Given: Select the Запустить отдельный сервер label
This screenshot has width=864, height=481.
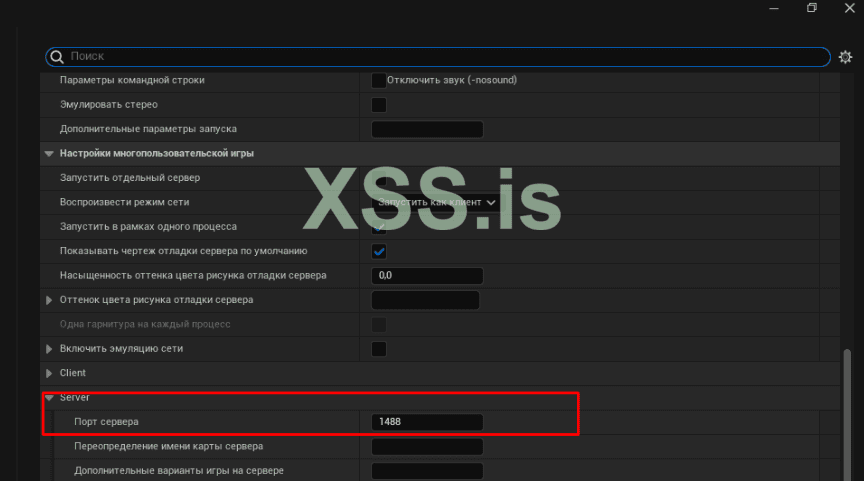Looking at the screenshot, I should 130,178.
